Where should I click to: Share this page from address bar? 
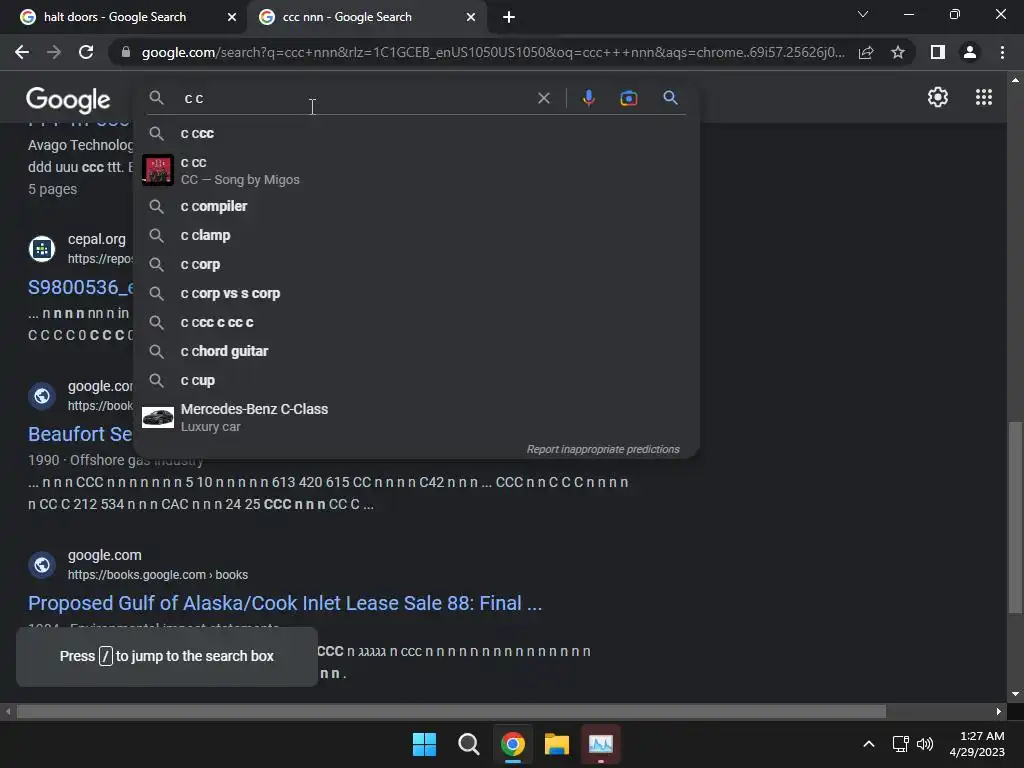pyautogui.click(x=866, y=52)
